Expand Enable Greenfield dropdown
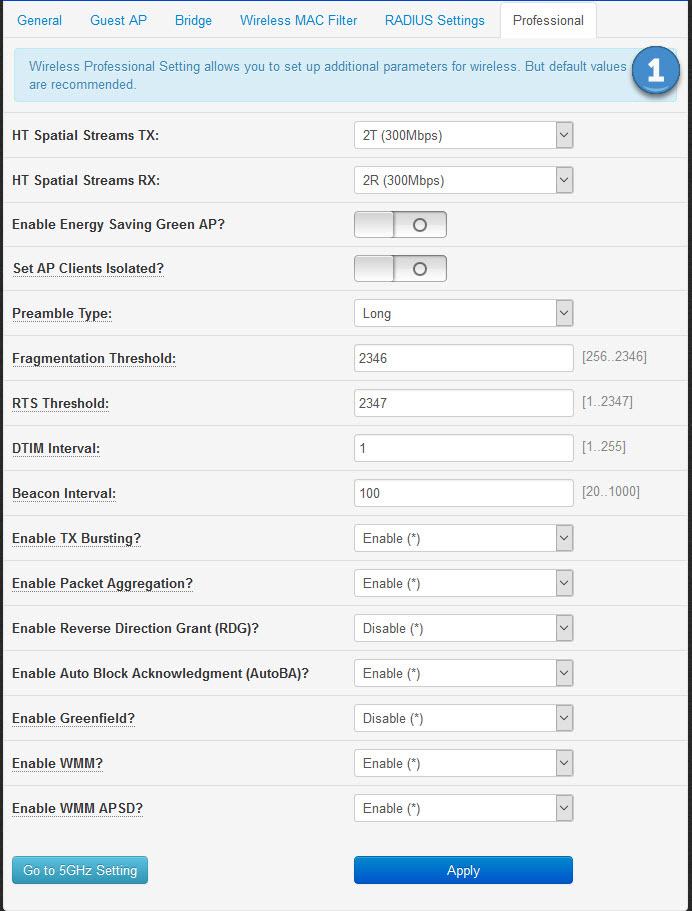This screenshot has width=692, height=911. [x=464, y=718]
